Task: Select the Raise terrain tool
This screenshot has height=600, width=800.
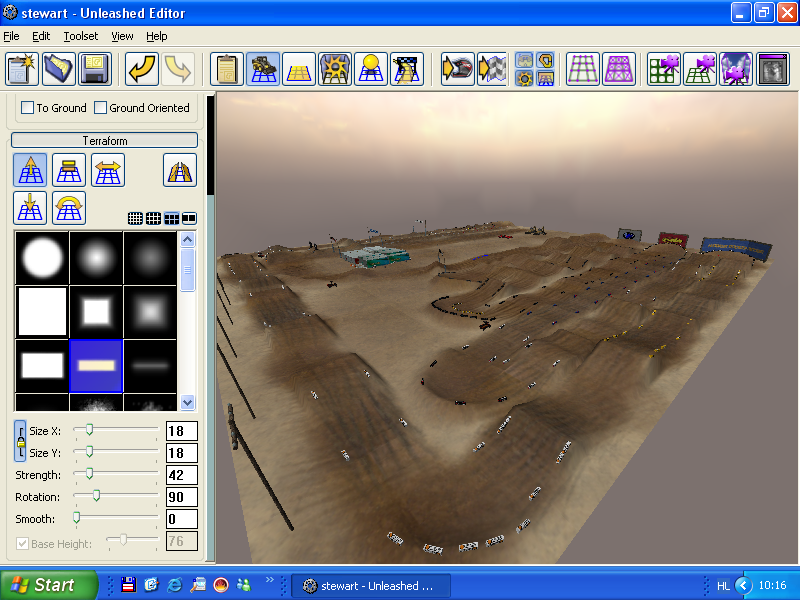Action: (30, 170)
